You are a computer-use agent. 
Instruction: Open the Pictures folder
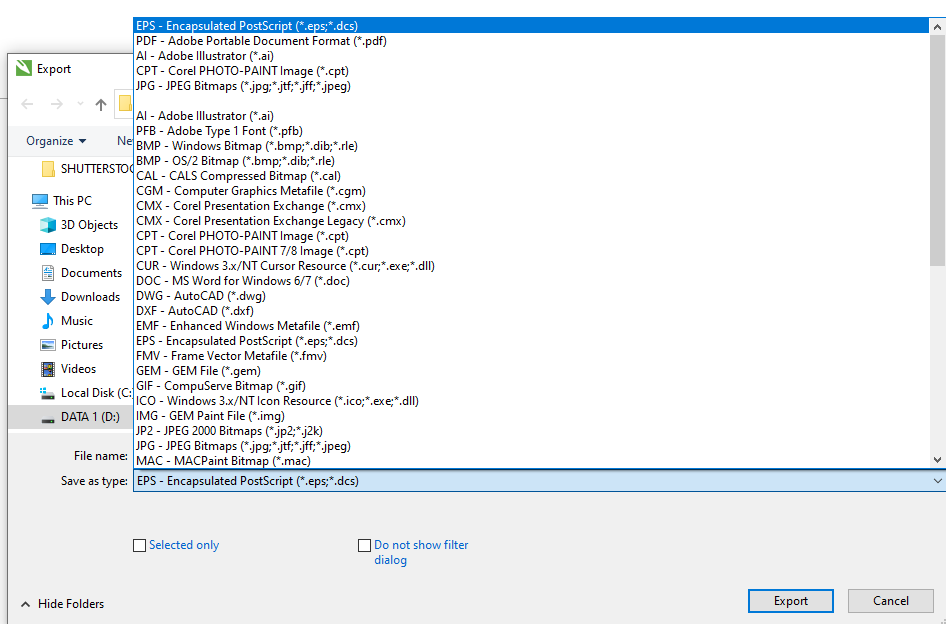click(x=81, y=345)
